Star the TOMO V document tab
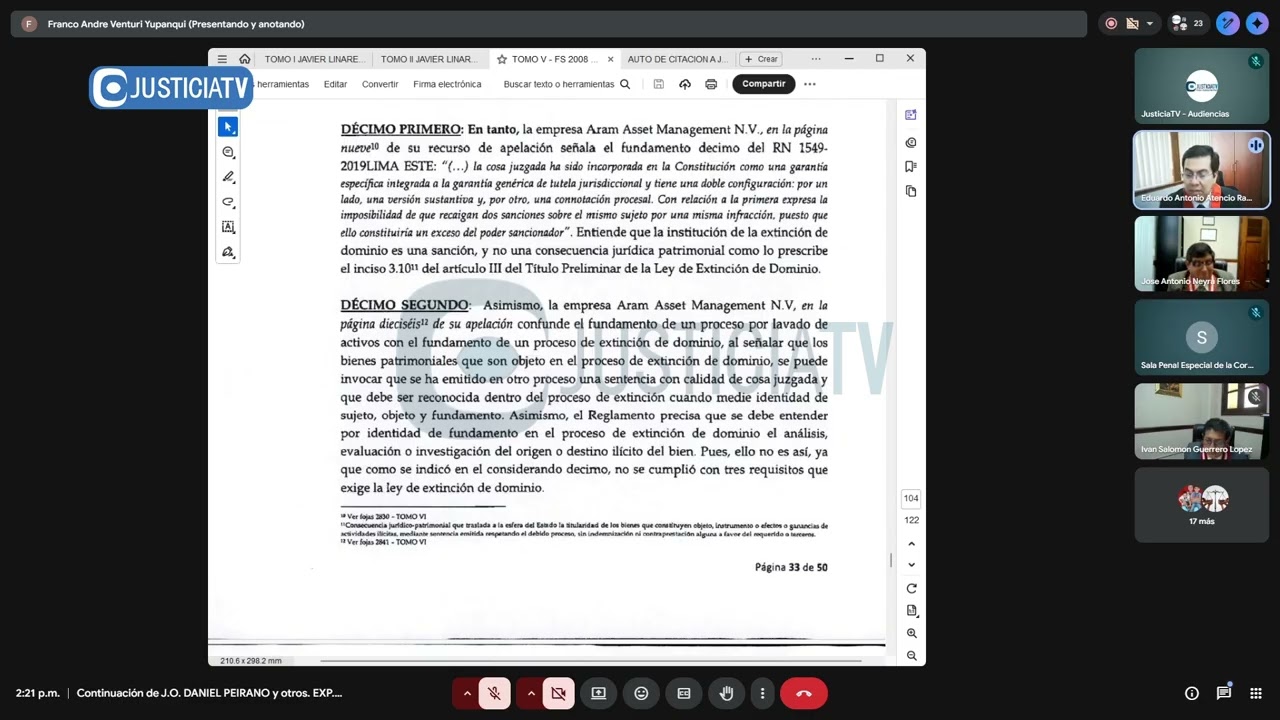Screen dimensions: 1280x720 click(502, 59)
